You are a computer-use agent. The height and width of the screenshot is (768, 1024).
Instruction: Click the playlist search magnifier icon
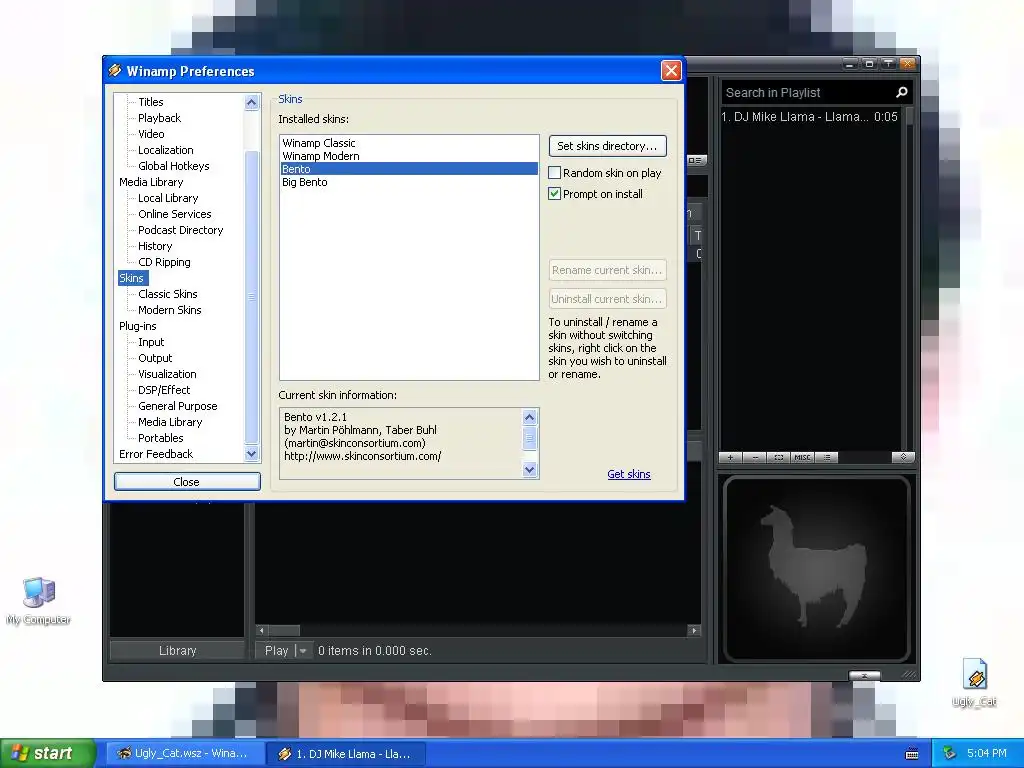click(901, 93)
